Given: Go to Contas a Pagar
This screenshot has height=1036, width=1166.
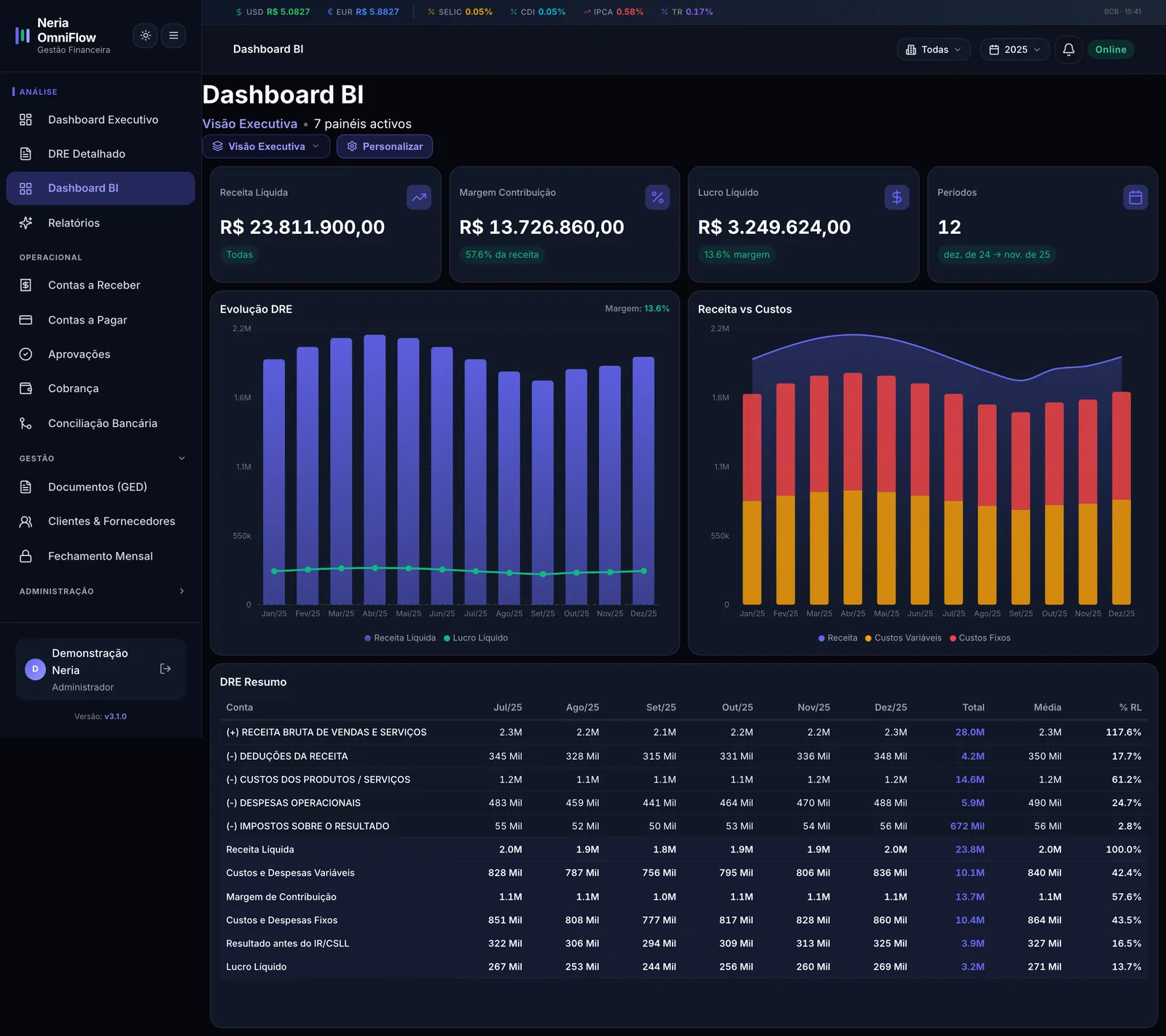Looking at the screenshot, I should 101,320.
